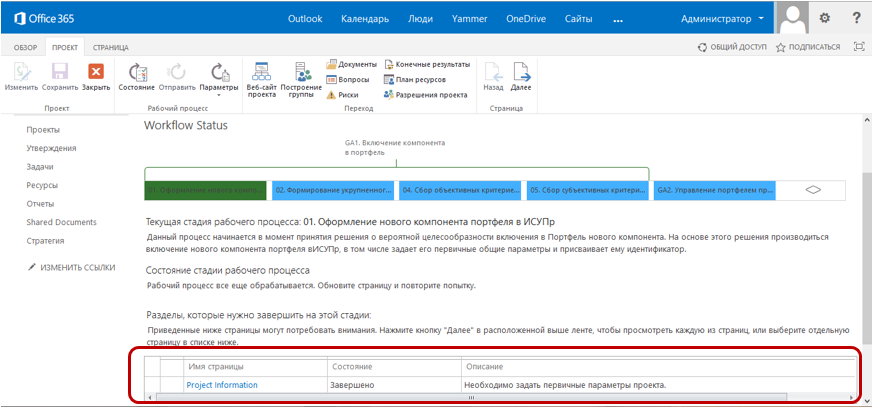876x409 pixels.
Task: Click ОБЩИЙ ДОСТУП share button
Action: [732, 47]
